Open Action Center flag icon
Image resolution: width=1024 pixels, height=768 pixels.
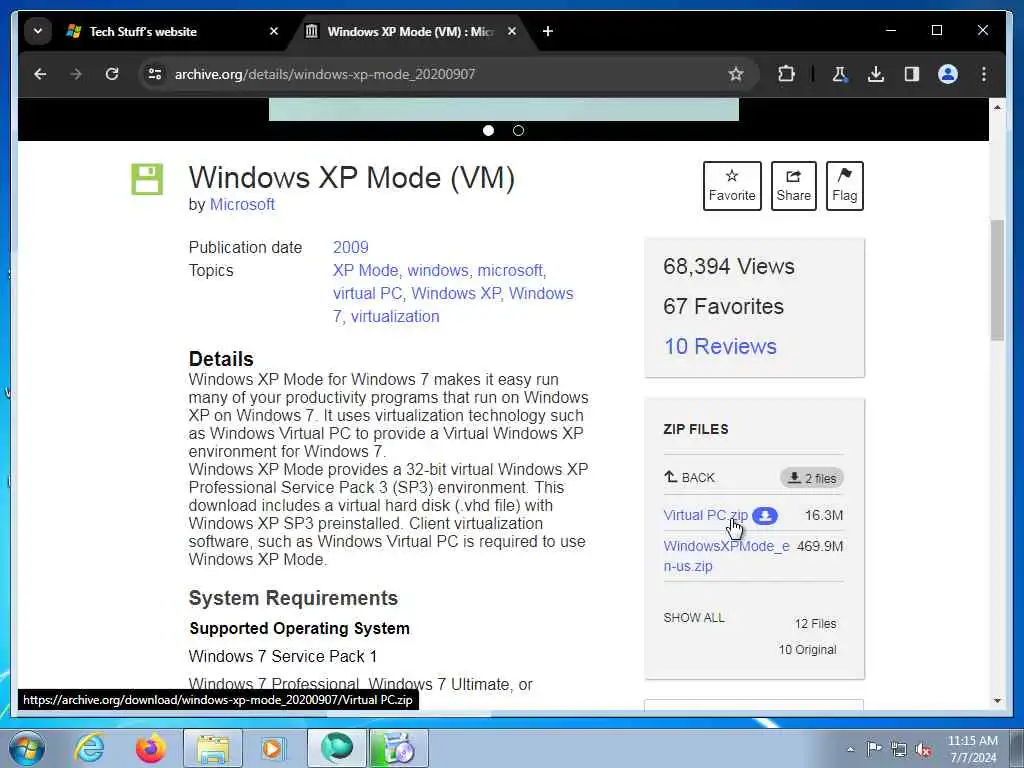tap(874, 748)
